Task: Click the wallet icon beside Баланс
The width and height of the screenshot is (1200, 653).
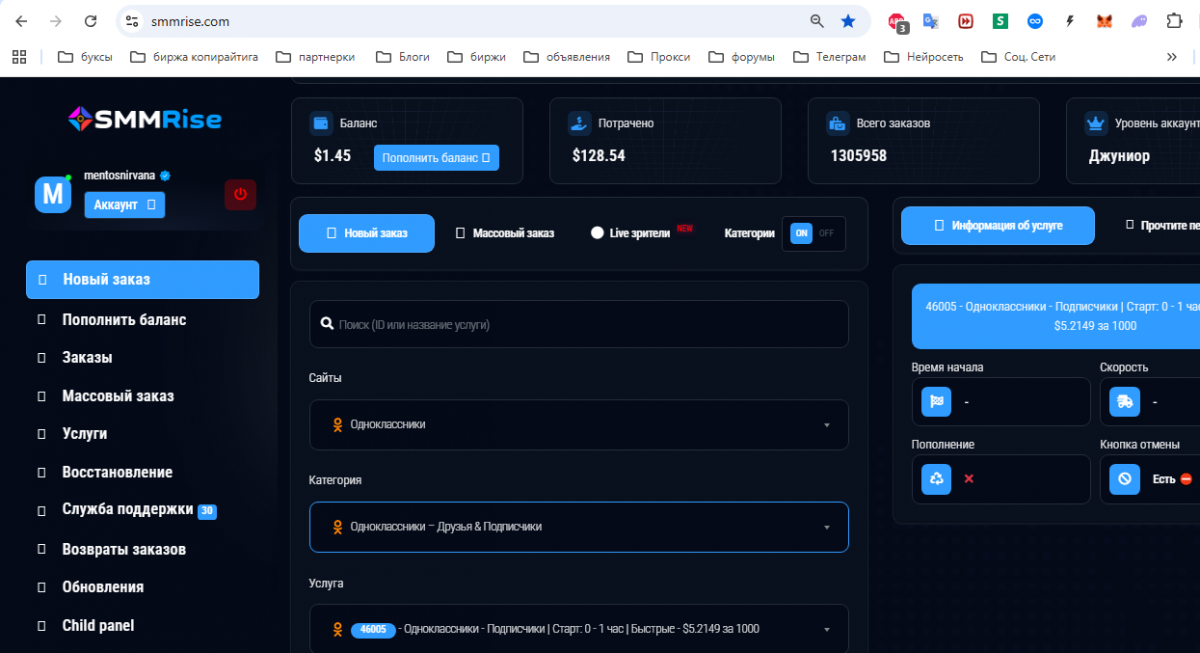Action: [321, 123]
